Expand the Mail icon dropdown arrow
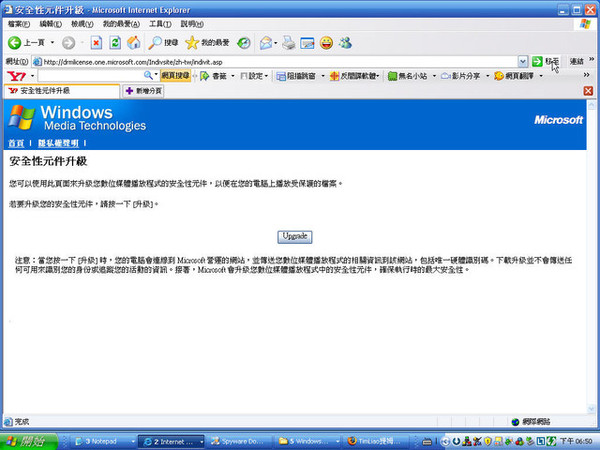 tap(276, 43)
